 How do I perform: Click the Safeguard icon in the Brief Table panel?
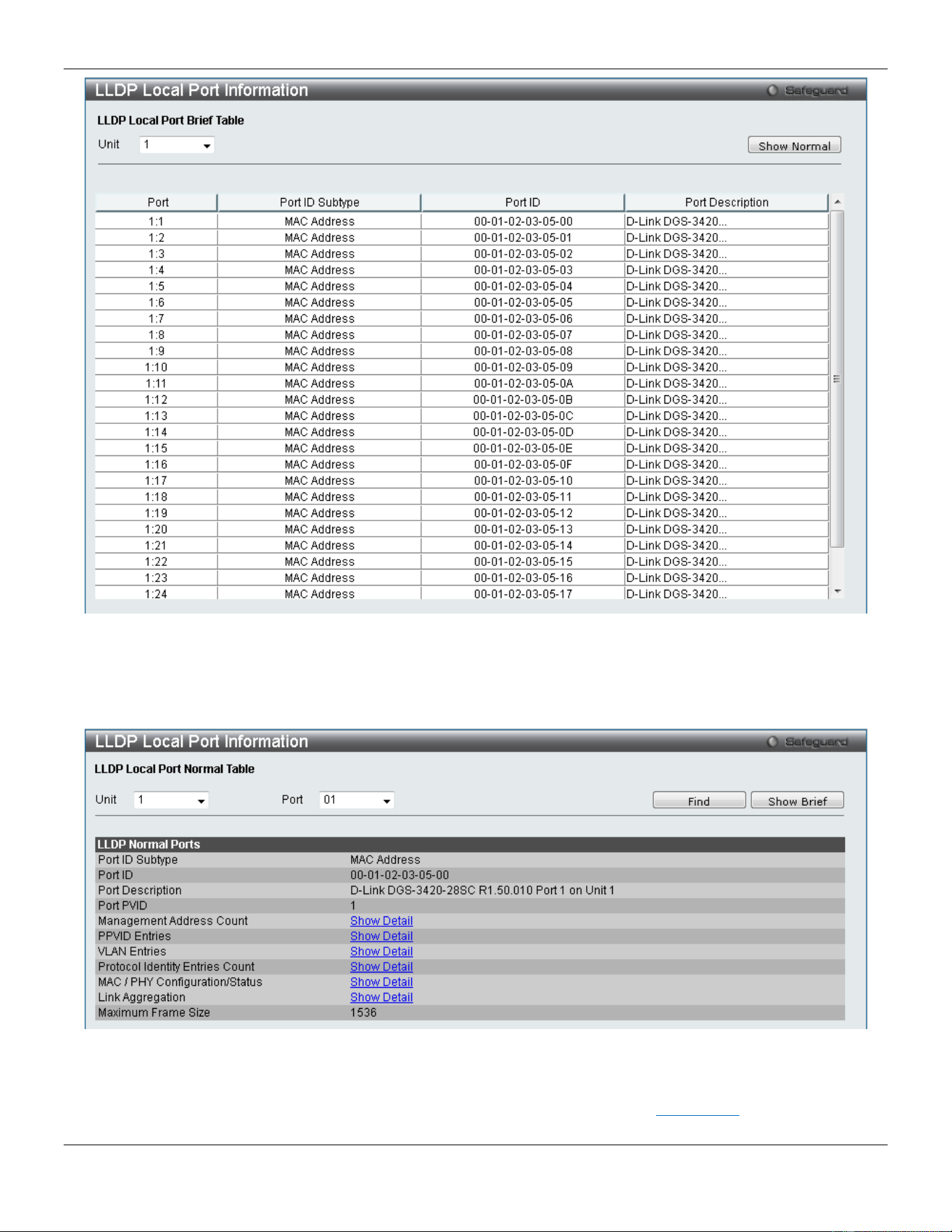[x=772, y=90]
